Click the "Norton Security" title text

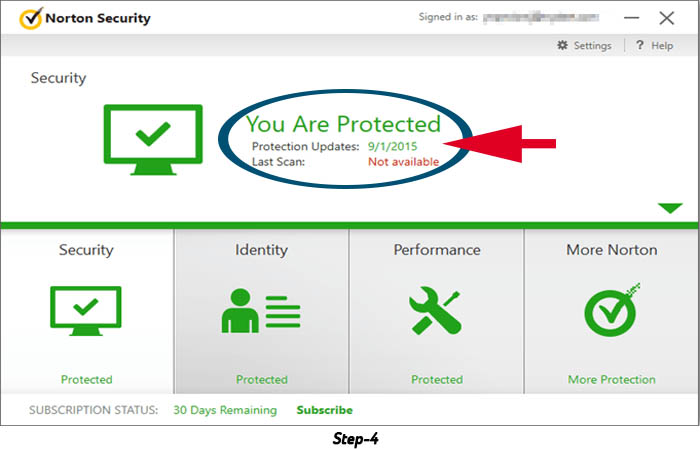(98, 18)
